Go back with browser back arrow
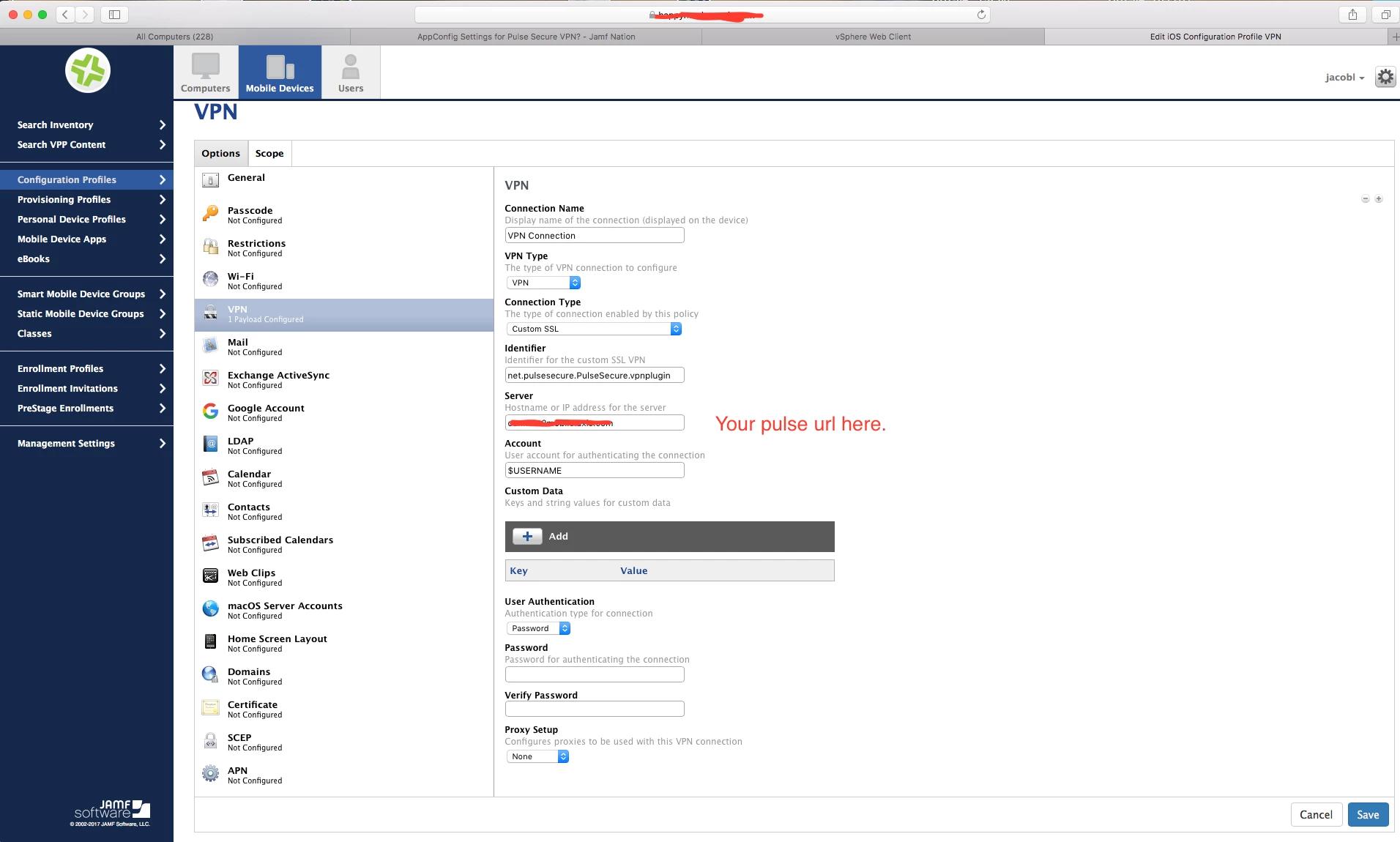 65,14
